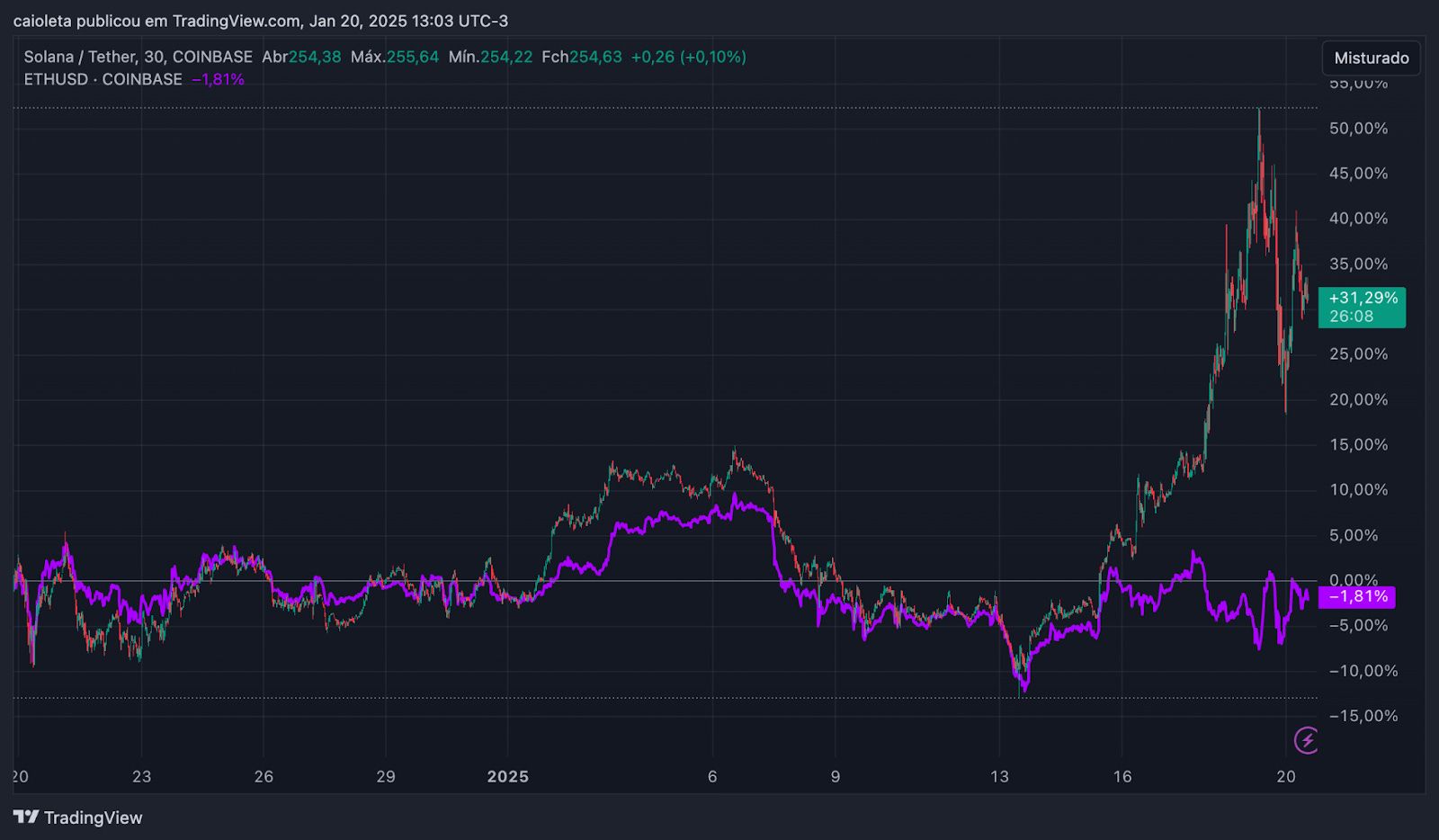The height and width of the screenshot is (840, 1439).
Task: Click the 23 date label on time axis
Action: tap(141, 776)
